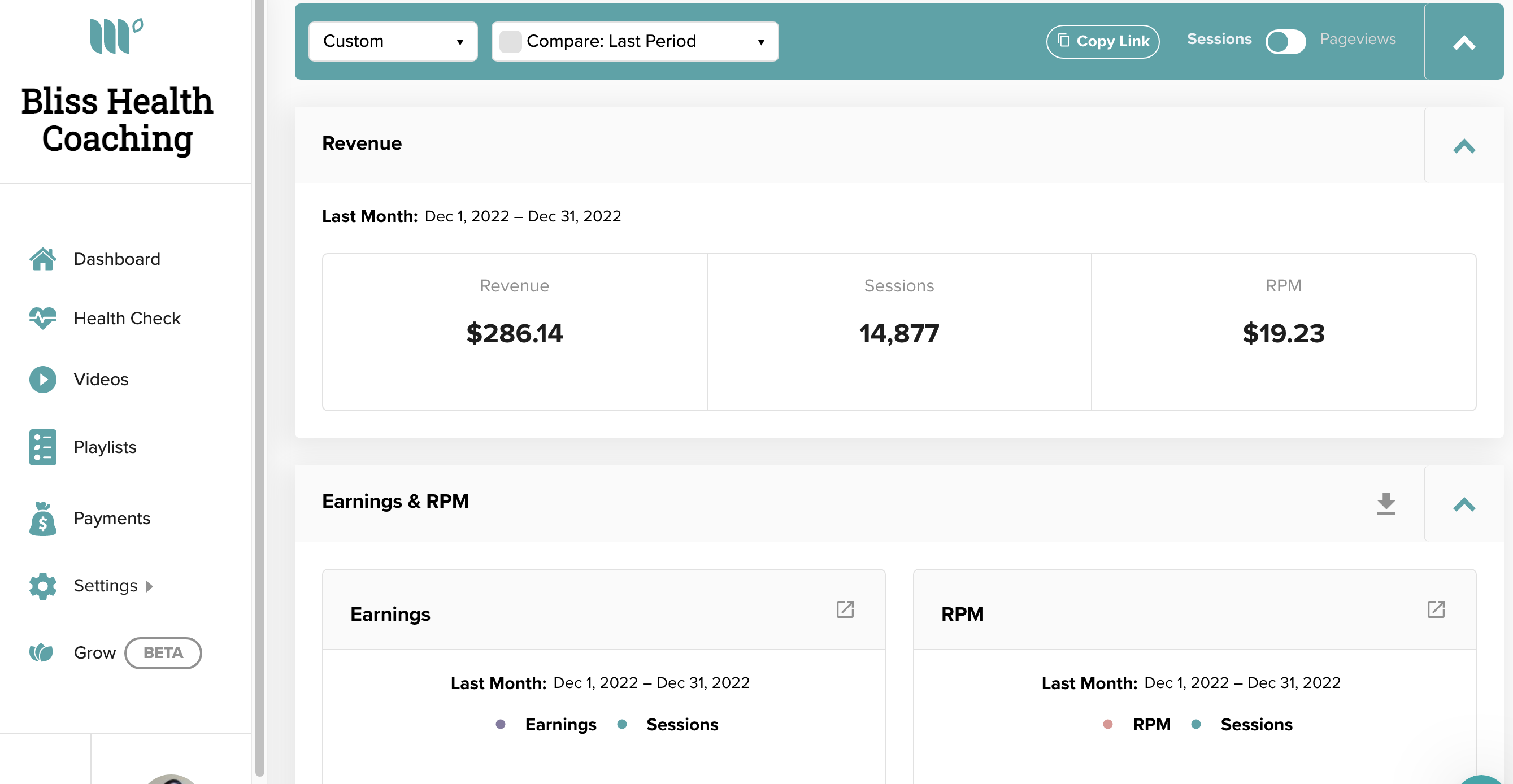
Task: Open the Custom date range dropdown
Action: 393,42
